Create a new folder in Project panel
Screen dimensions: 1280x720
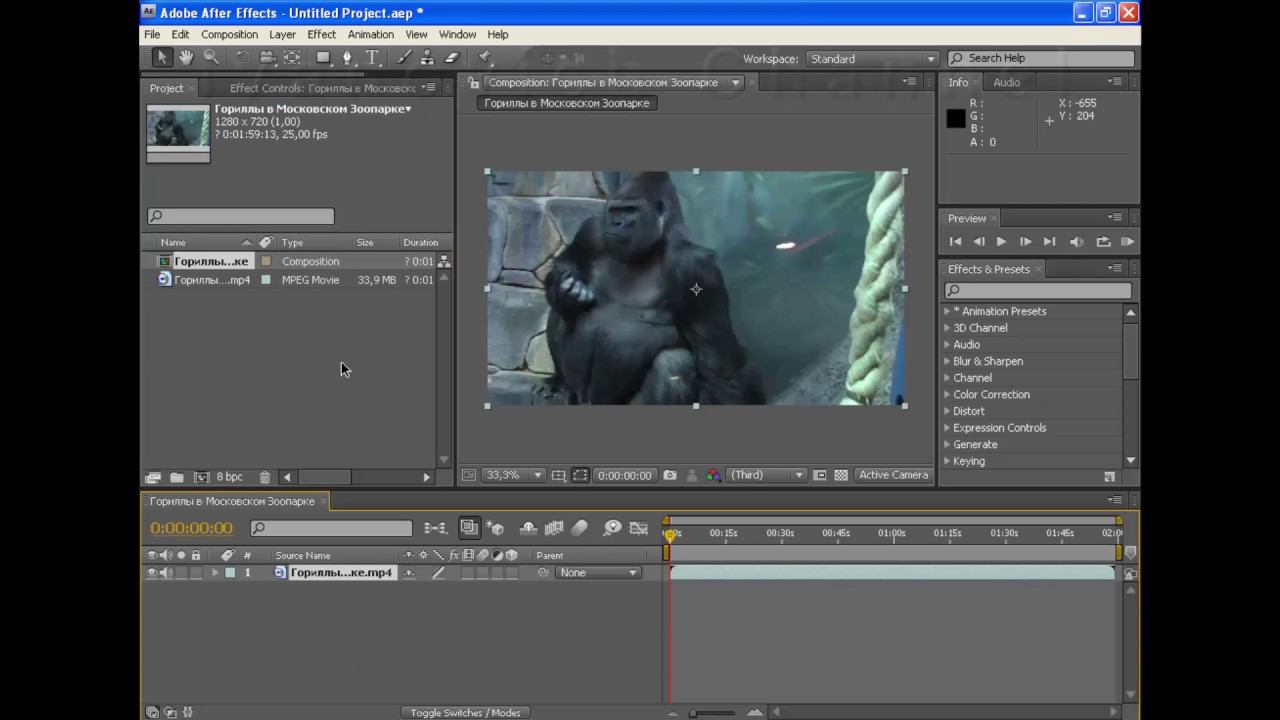pos(176,477)
